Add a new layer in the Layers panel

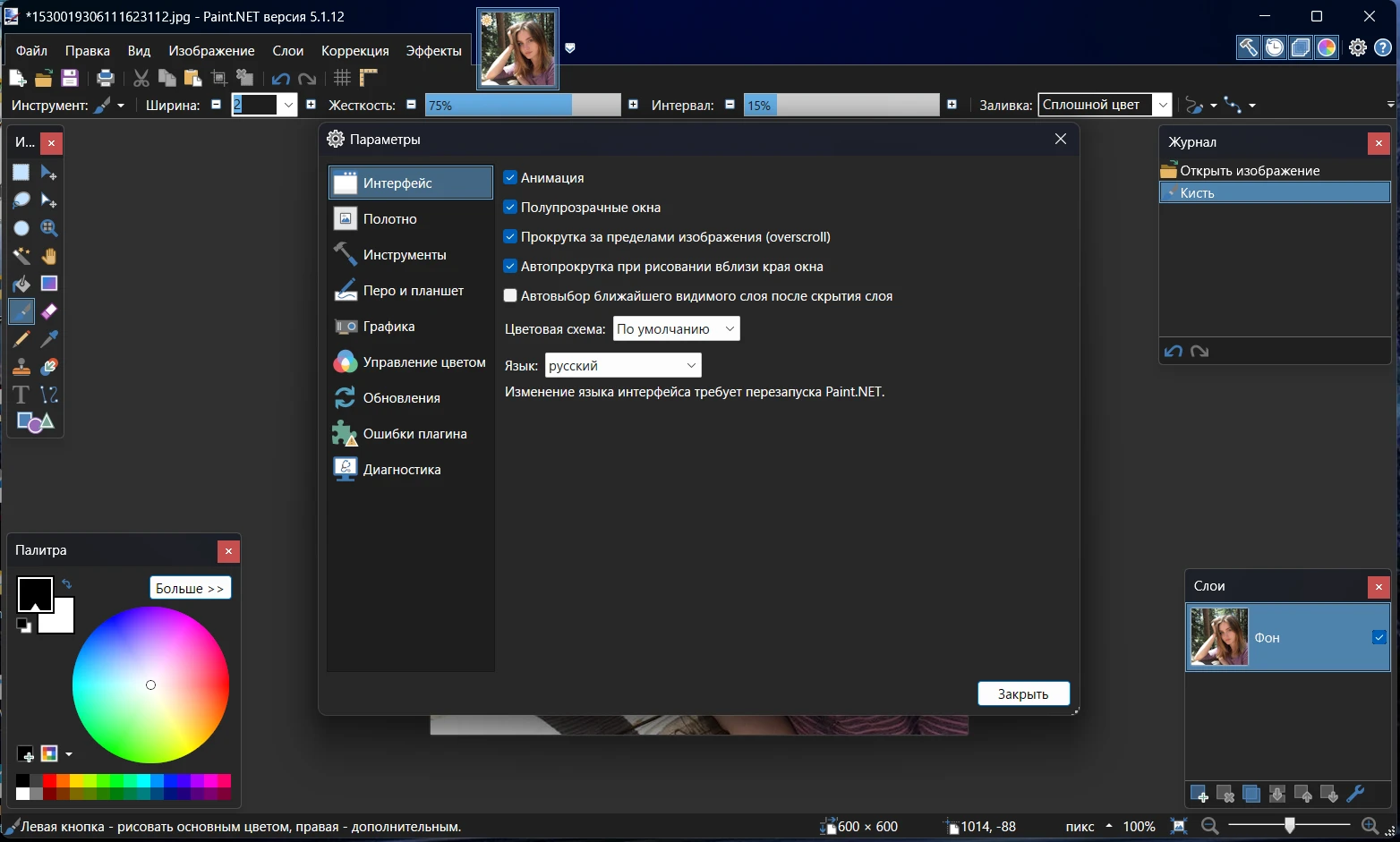(x=1199, y=794)
